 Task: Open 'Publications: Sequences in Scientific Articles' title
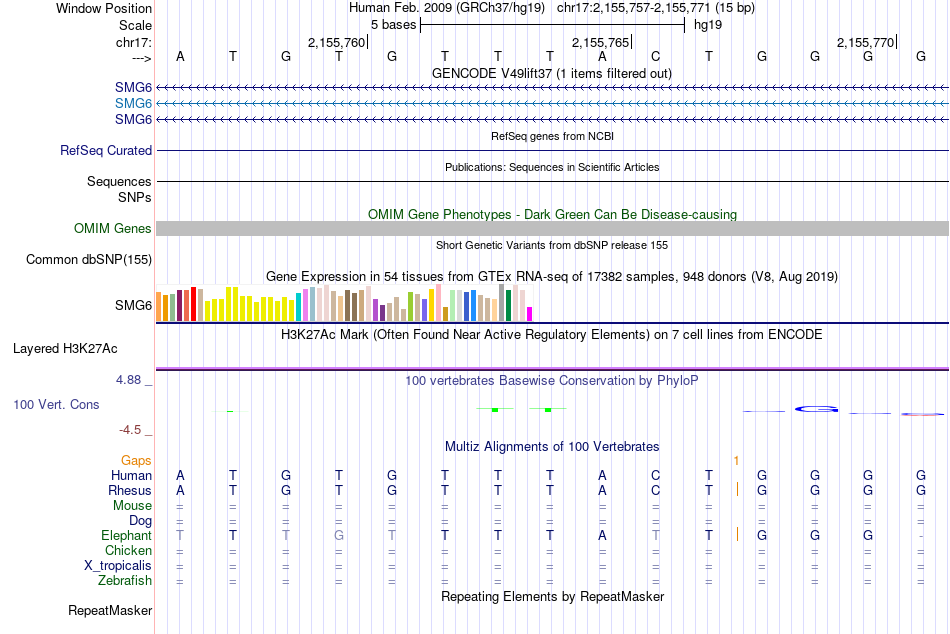[552, 167]
